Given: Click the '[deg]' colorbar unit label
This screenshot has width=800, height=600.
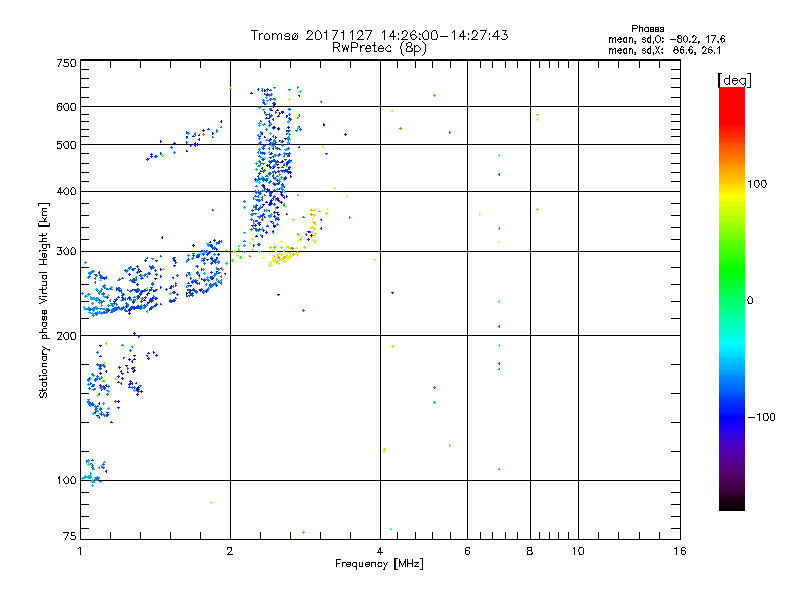Looking at the screenshot, I should [x=734, y=80].
